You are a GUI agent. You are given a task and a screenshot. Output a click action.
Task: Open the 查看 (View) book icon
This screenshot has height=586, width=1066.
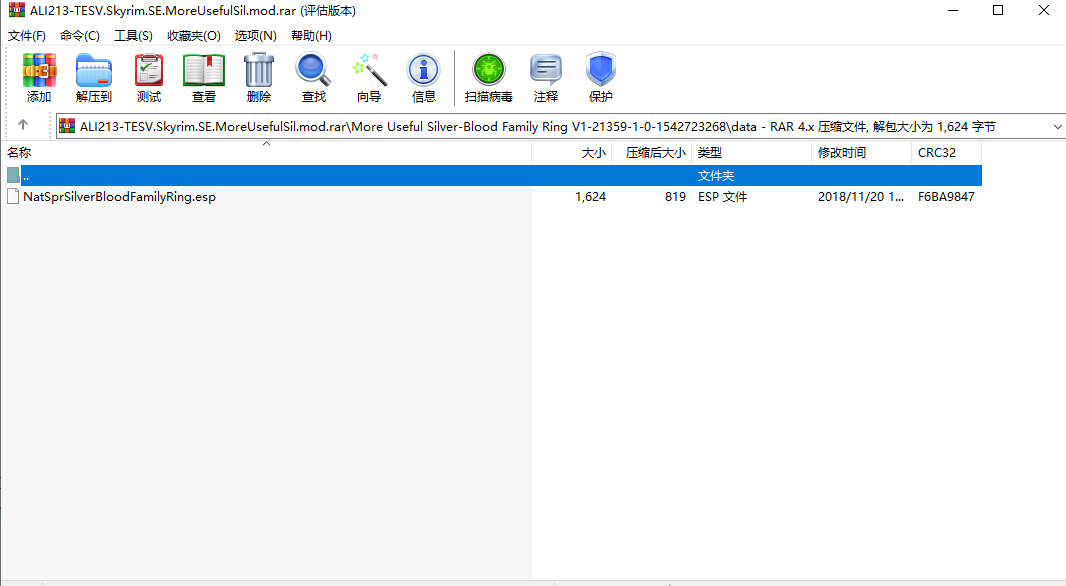tap(204, 78)
